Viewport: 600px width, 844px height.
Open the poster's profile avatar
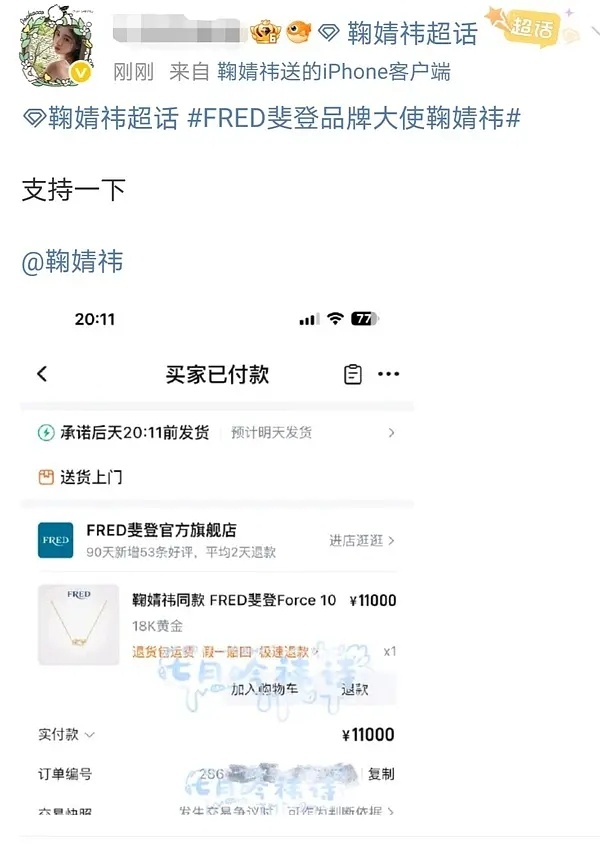tap(57, 47)
